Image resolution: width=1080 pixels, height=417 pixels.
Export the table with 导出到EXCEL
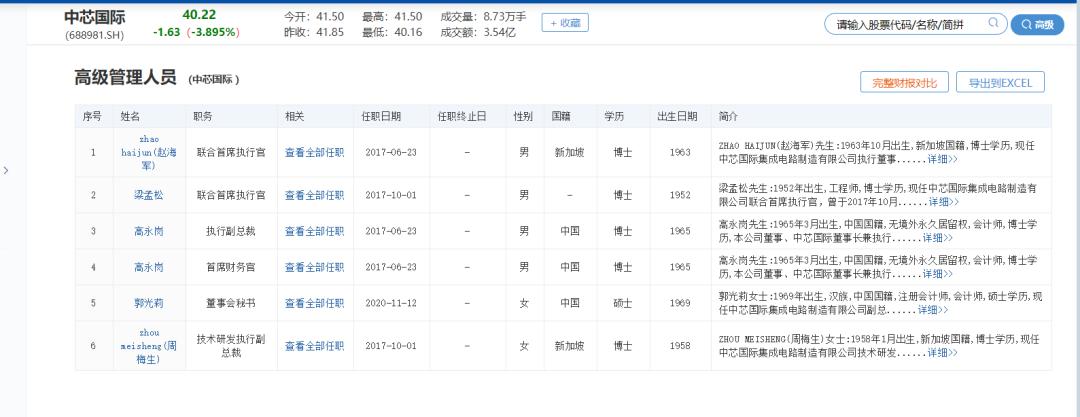coord(1000,83)
